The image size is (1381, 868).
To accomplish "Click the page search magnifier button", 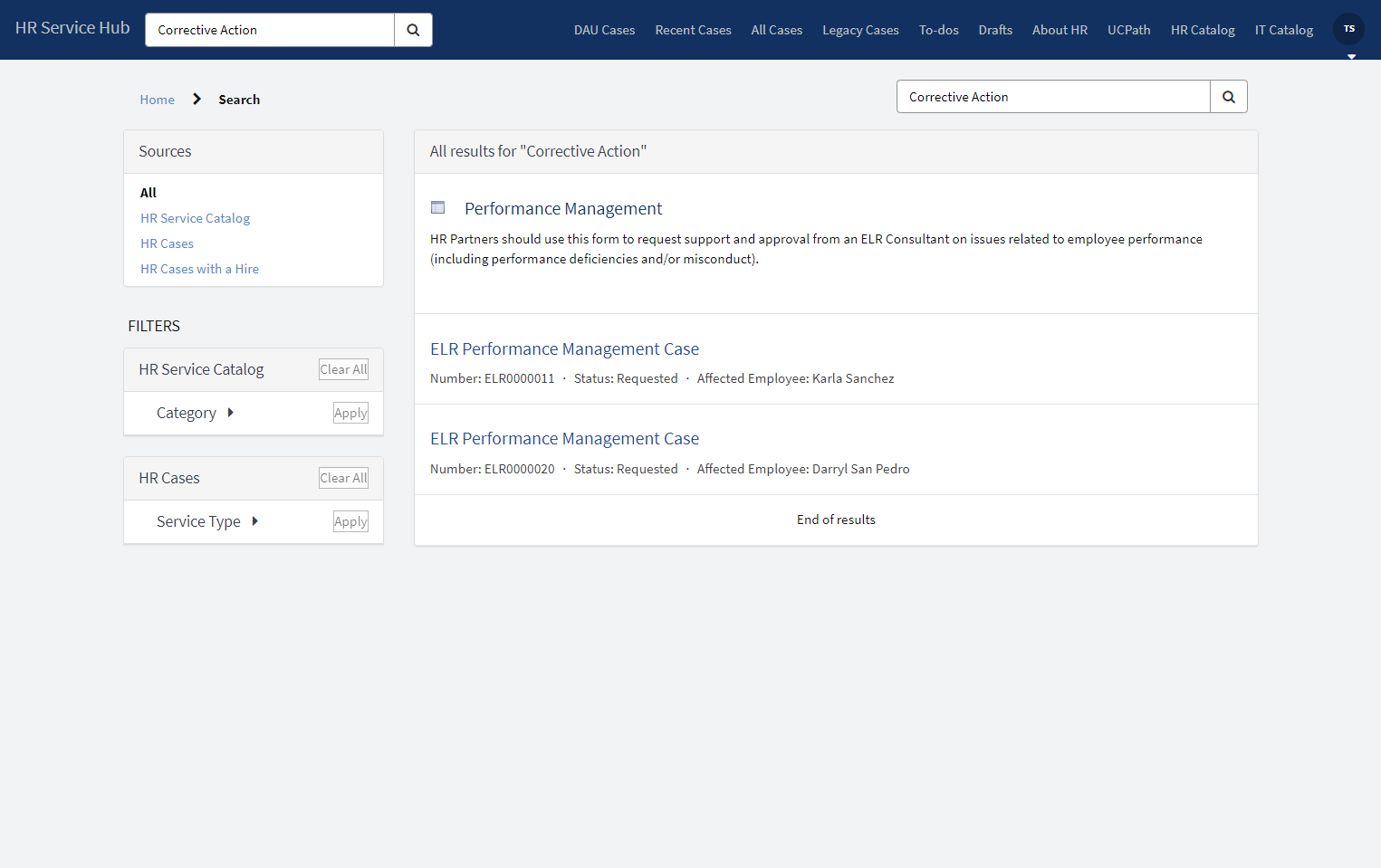I will 1229,97.
